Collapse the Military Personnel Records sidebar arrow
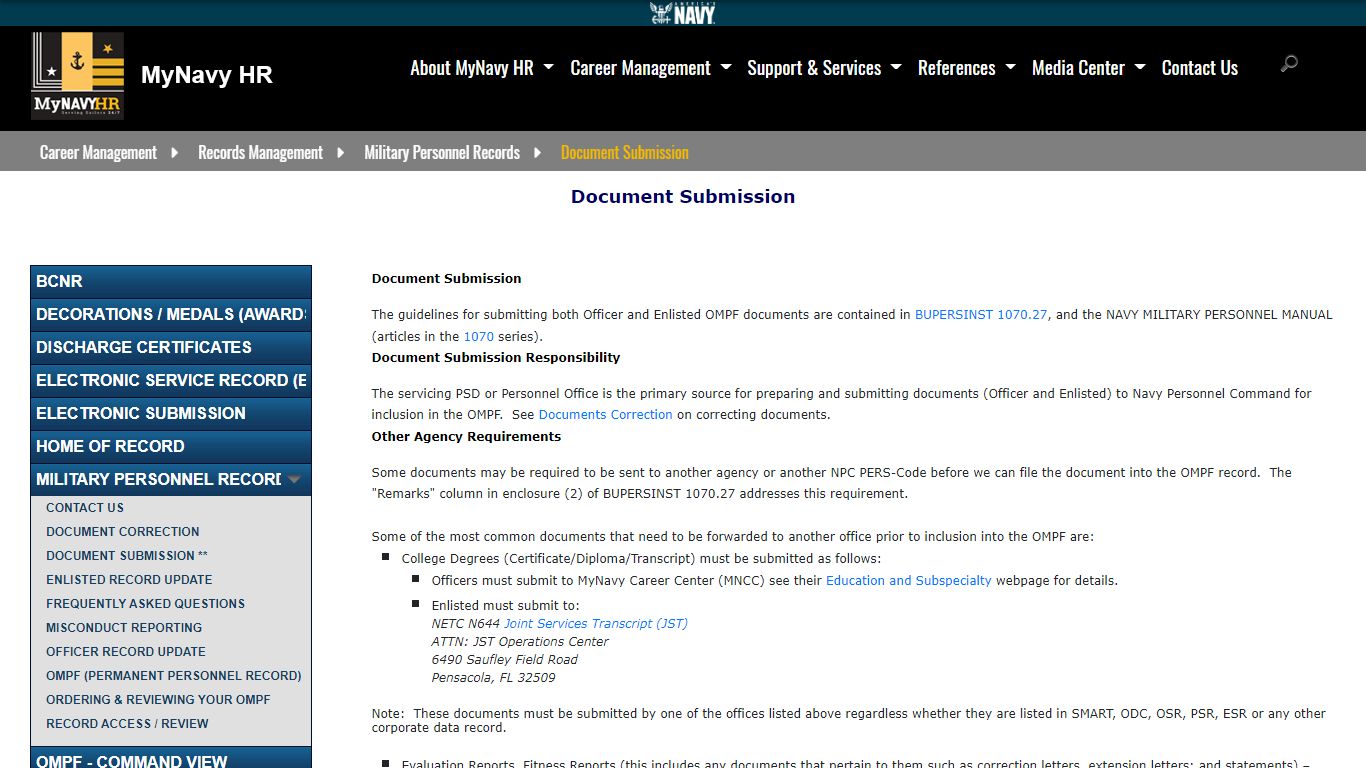Image resolution: width=1366 pixels, height=768 pixels. 294,480
